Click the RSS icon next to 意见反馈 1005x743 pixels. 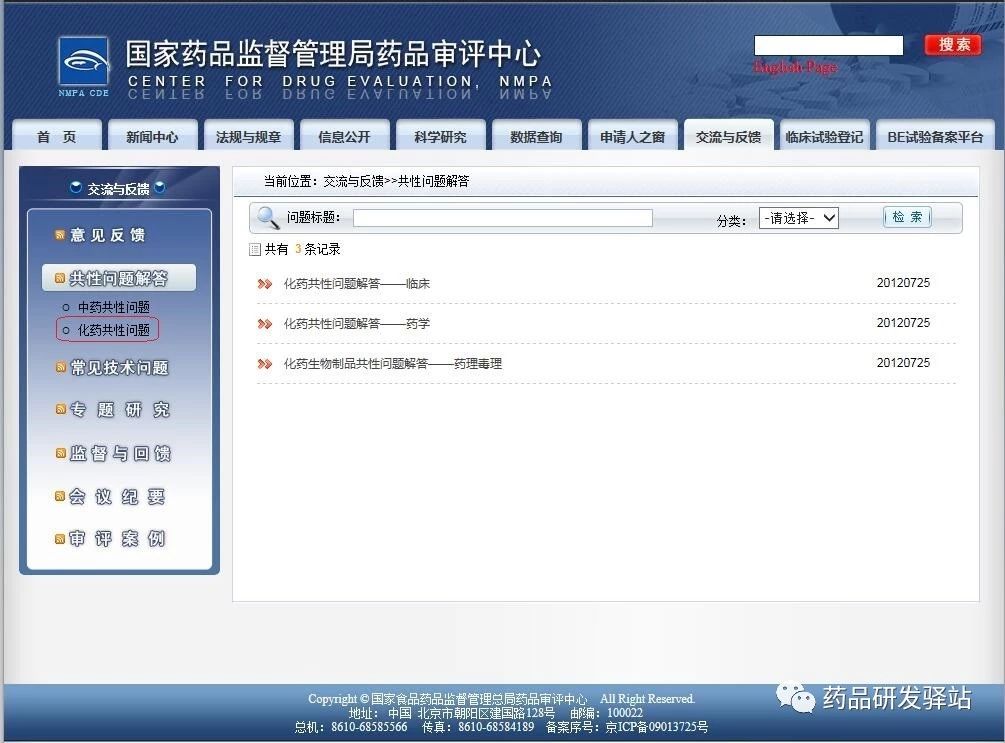[60, 235]
